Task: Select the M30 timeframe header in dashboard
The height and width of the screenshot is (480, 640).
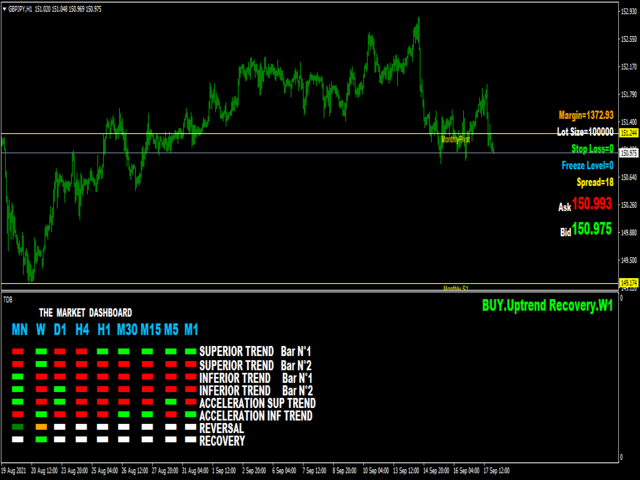Action: click(x=127, y=329)
